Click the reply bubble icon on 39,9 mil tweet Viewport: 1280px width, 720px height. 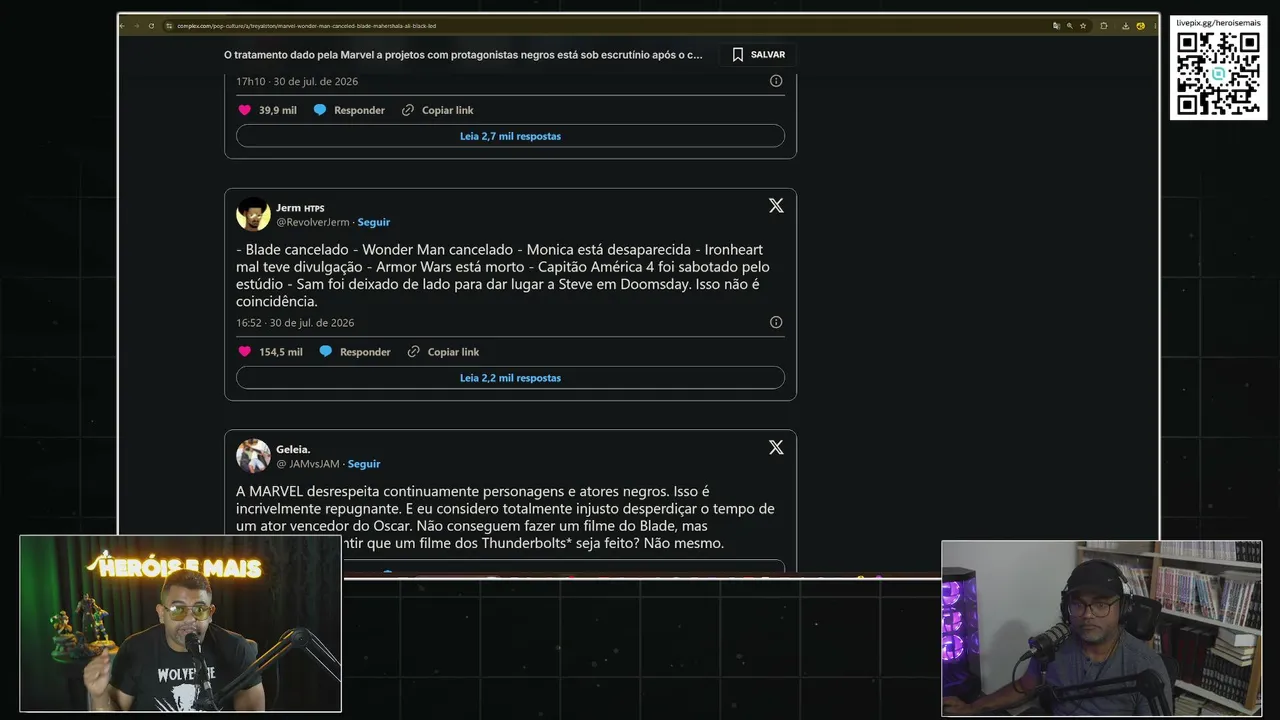[x=320, y=110]
